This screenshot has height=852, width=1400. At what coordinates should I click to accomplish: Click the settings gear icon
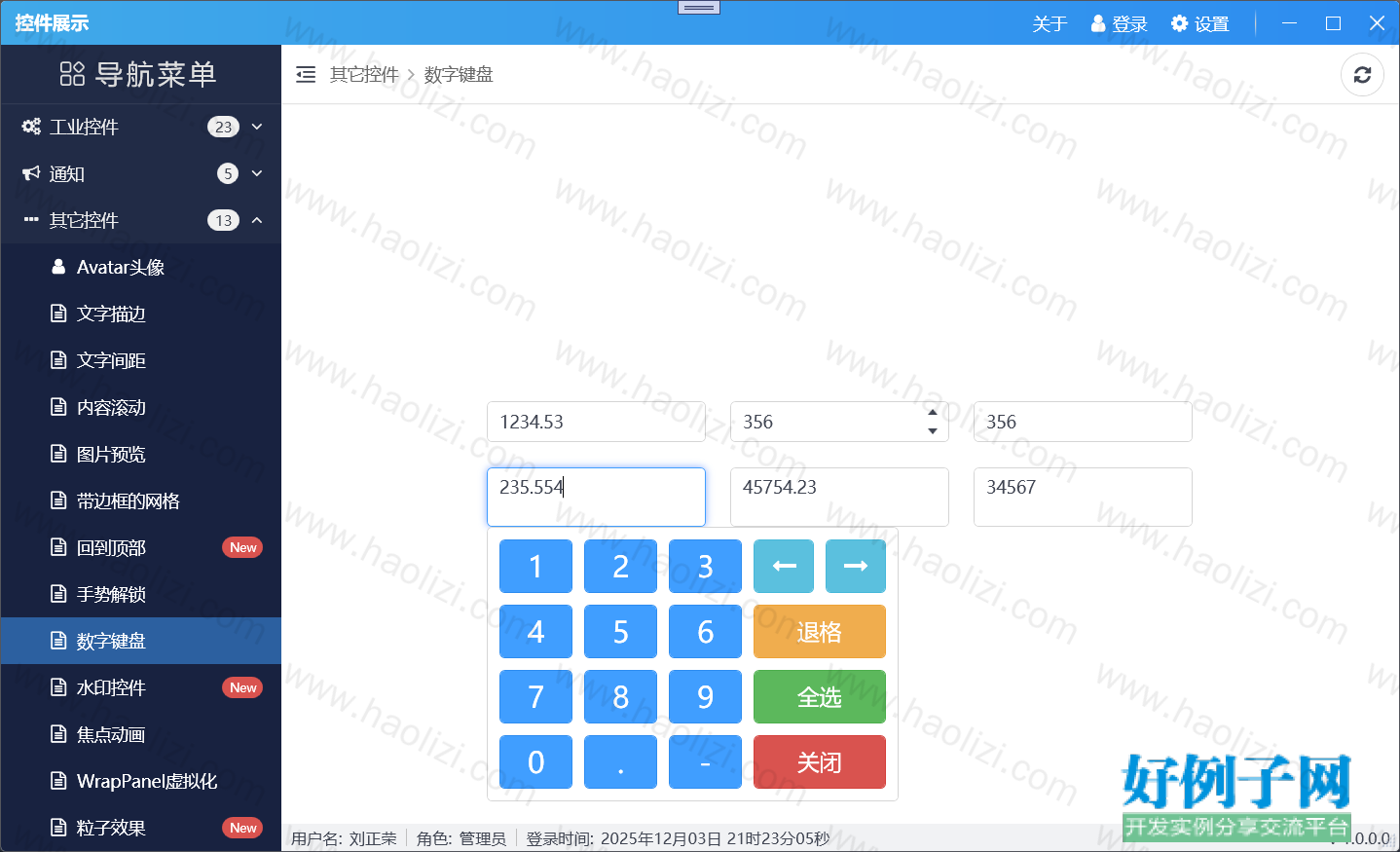click(1179, 23)
